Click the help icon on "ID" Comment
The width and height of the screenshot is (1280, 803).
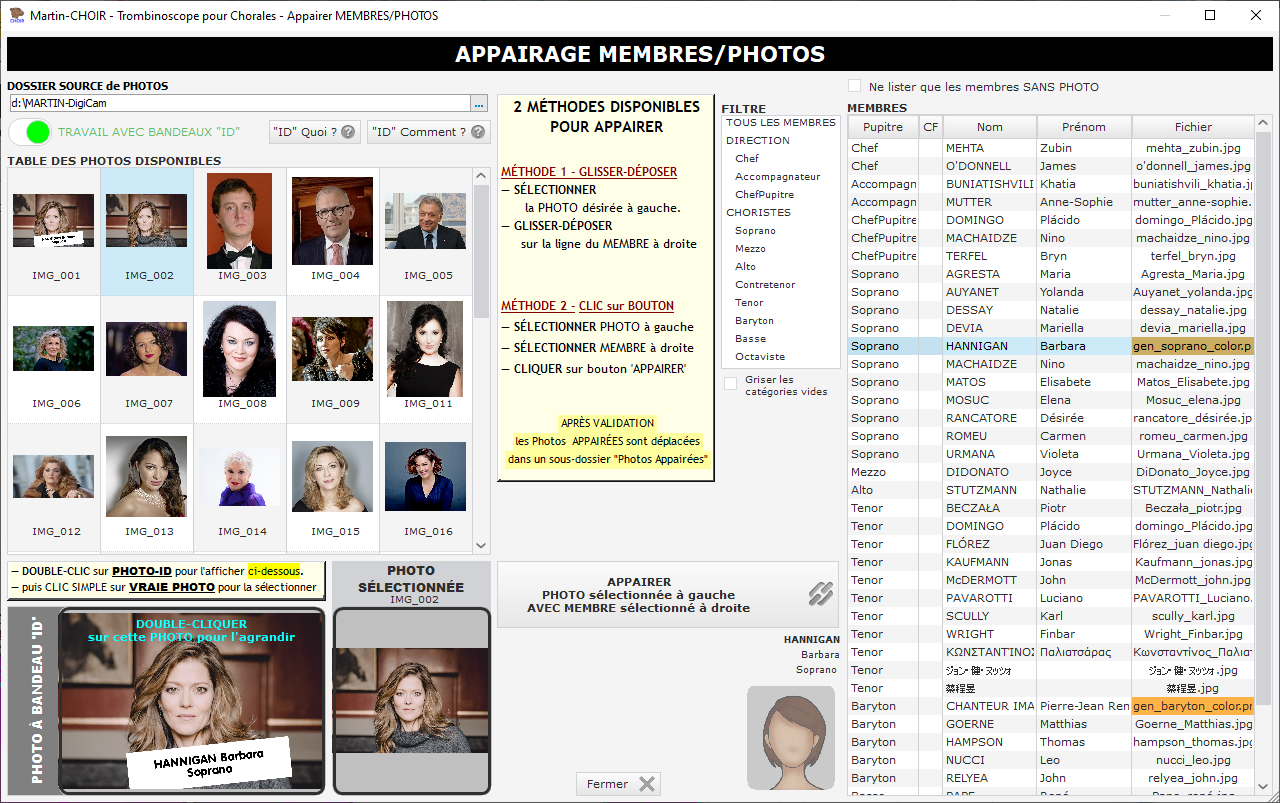pos(479,132)
